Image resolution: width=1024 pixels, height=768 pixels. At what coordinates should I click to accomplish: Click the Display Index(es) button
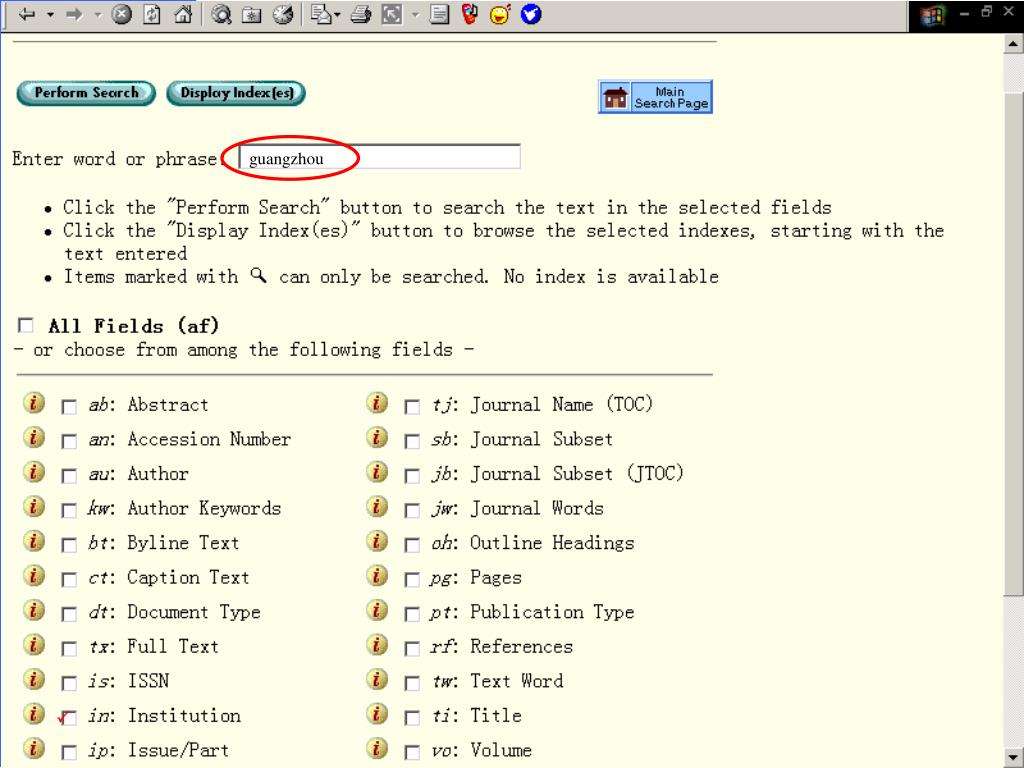tap(236, 93)
